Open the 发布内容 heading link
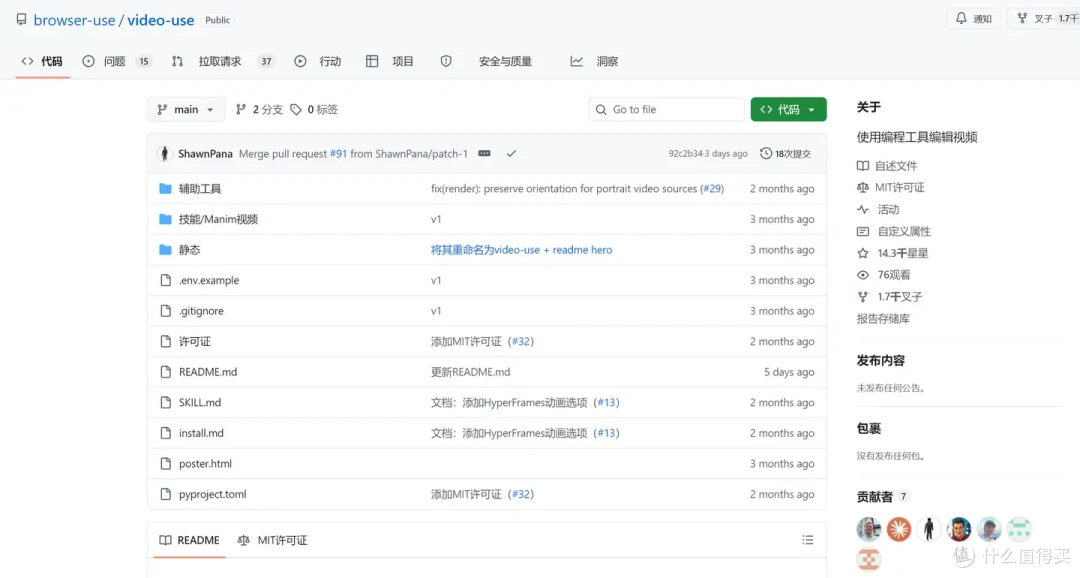This screenshot has height=578, width=1080. pyautogui.click(x=881, y=360)
